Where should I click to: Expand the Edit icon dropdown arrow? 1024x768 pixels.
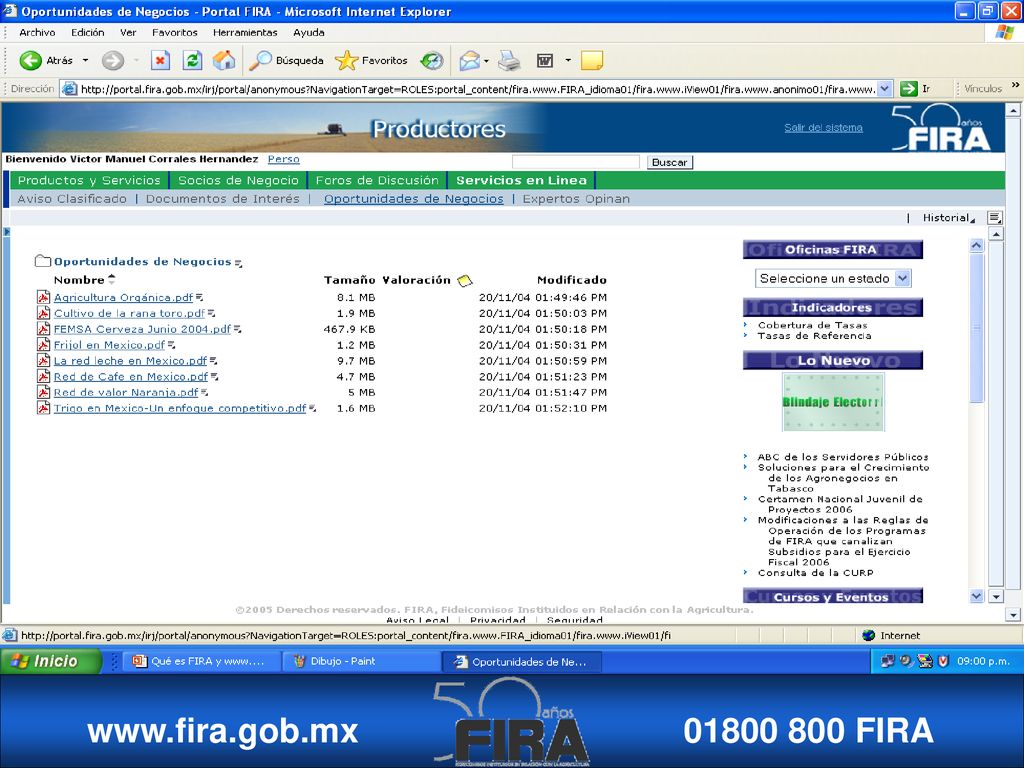(568, 61)
